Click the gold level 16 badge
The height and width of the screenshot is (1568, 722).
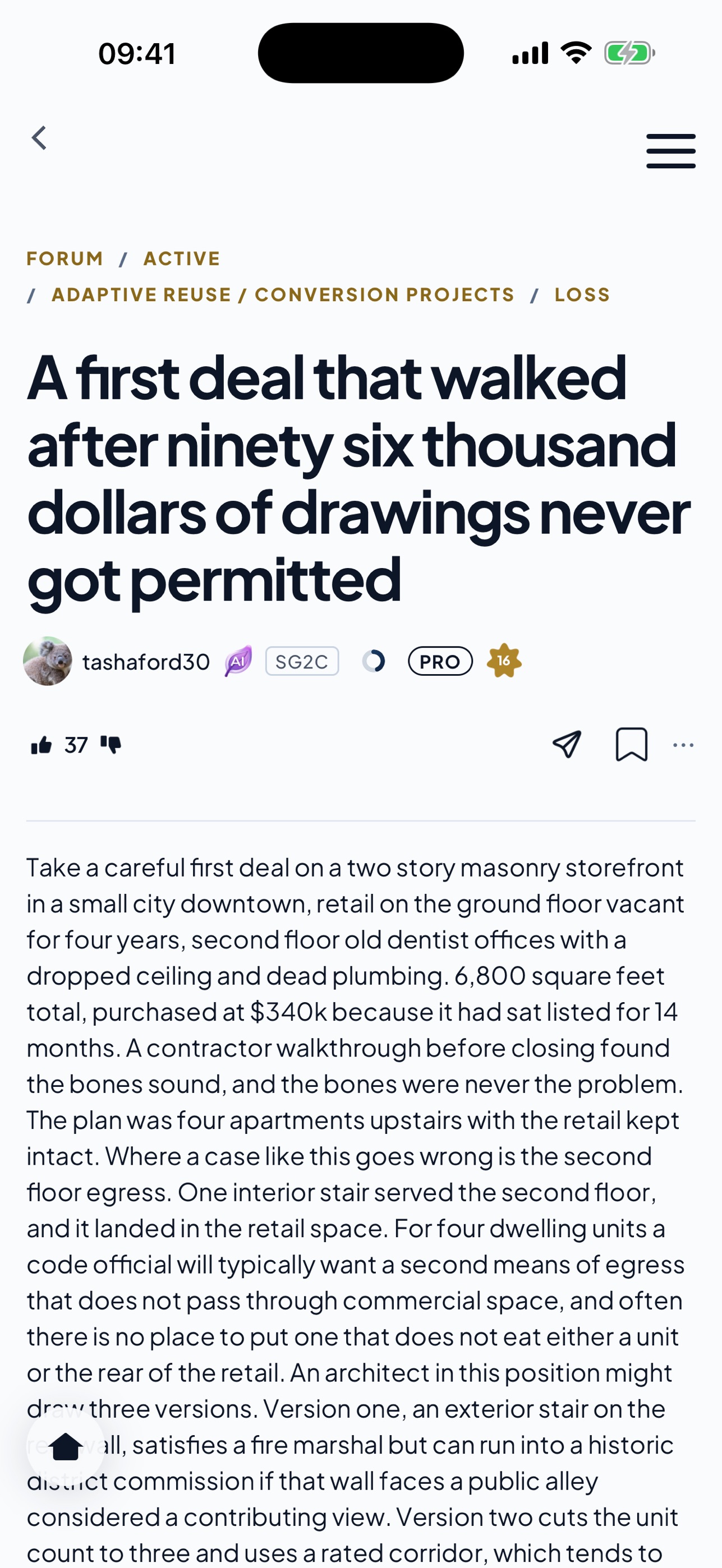[504, 661]
